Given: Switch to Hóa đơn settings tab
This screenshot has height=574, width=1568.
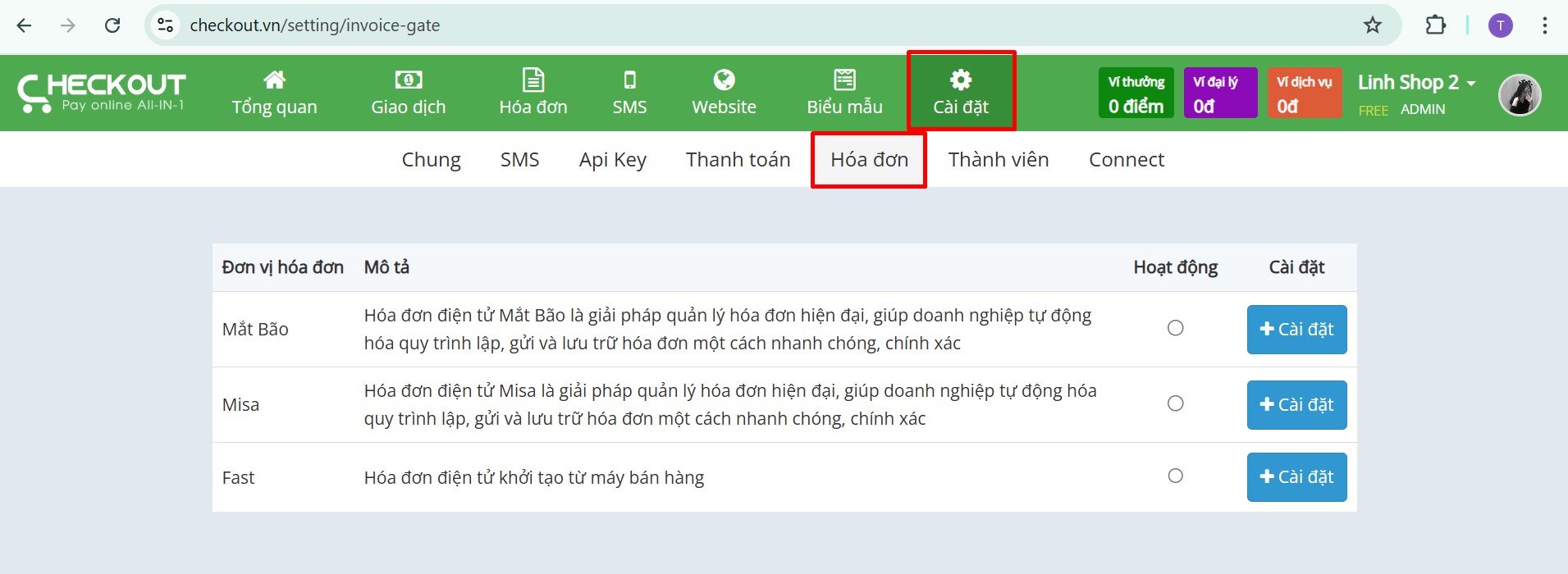Looking at the screenshot, I should [x=869, y=160].
